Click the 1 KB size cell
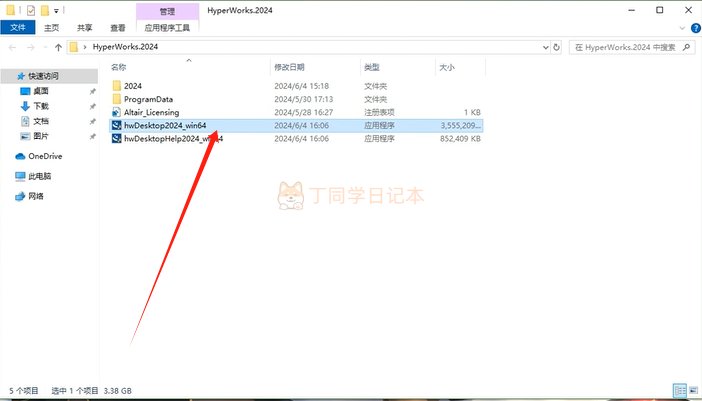Viewport: 702px width, 401px height. tap(472, 112)
